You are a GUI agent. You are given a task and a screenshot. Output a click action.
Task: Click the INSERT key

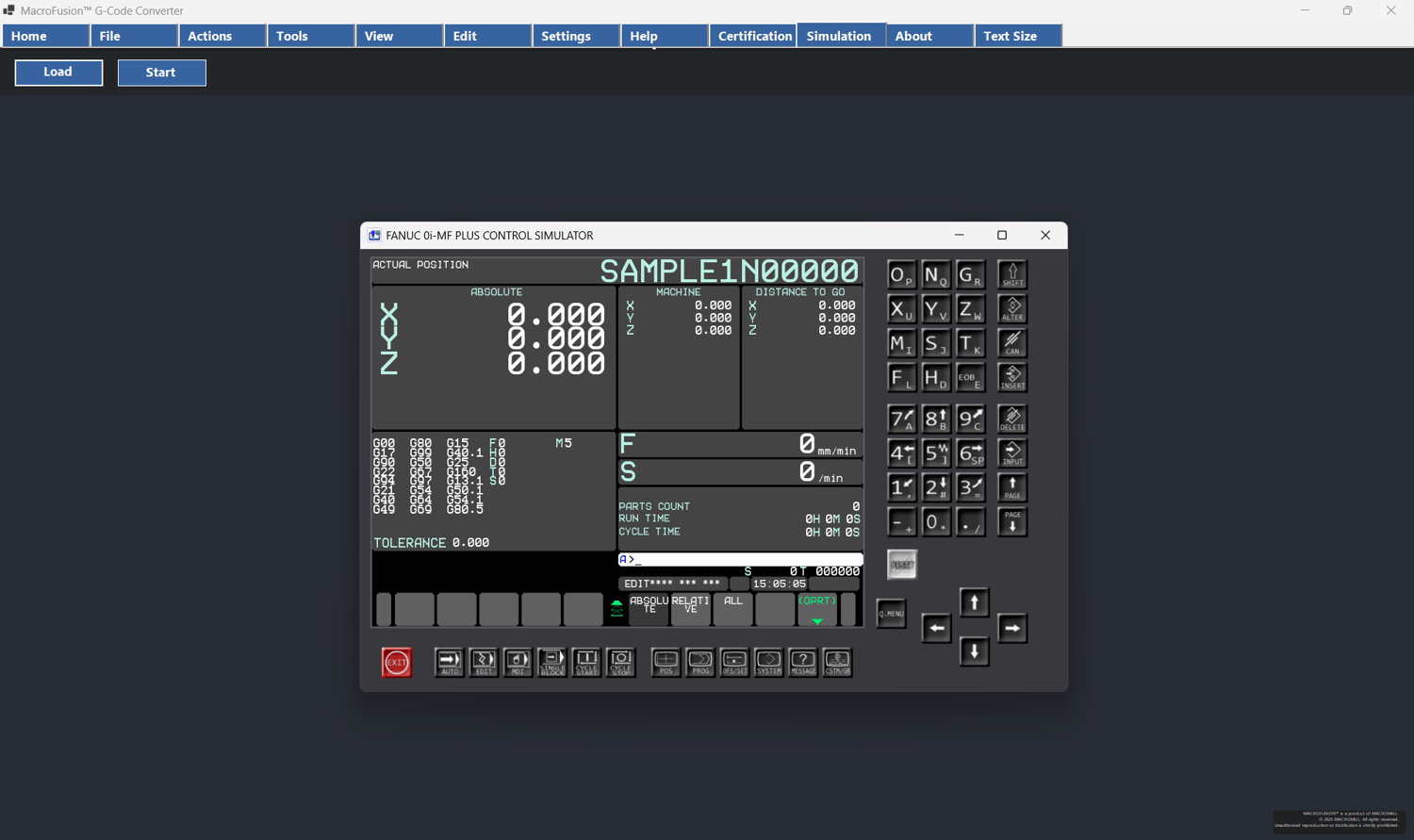pyautogui.click(x=1012, y=377)
